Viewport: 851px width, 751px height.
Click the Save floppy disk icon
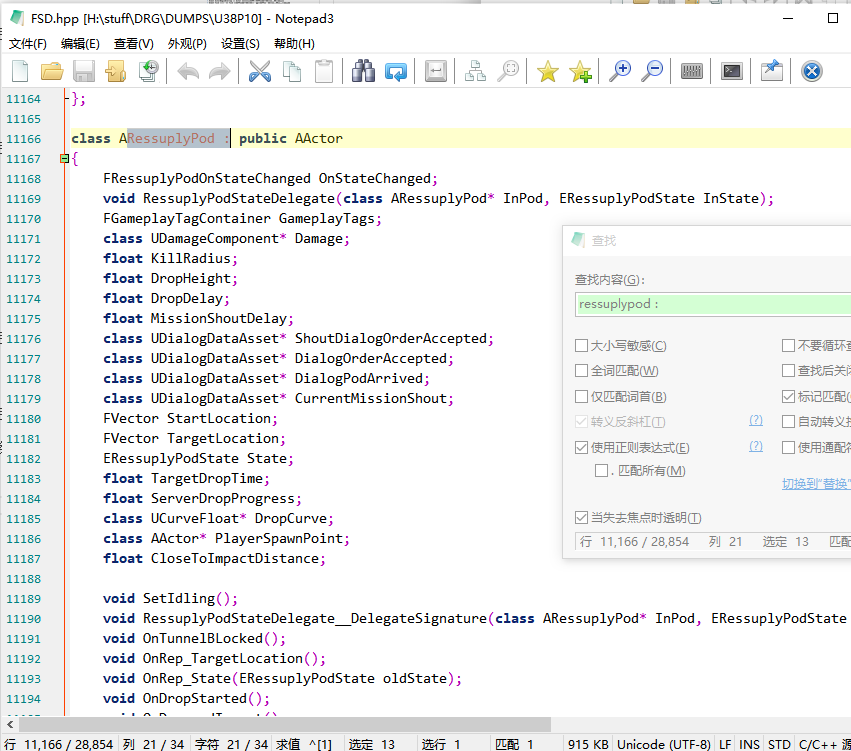84,71
